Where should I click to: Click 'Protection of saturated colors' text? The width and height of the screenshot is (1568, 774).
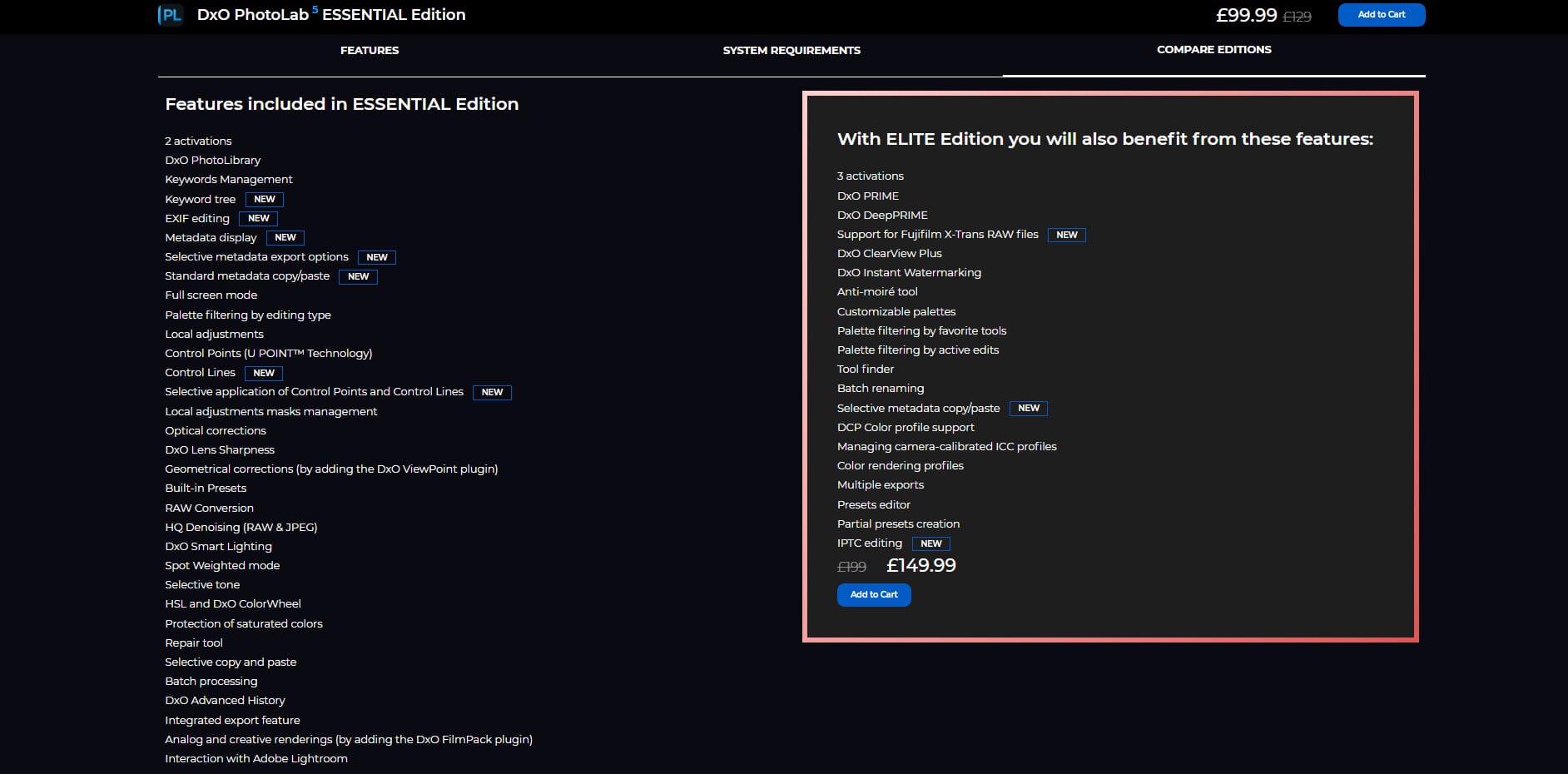coord(244,624)
